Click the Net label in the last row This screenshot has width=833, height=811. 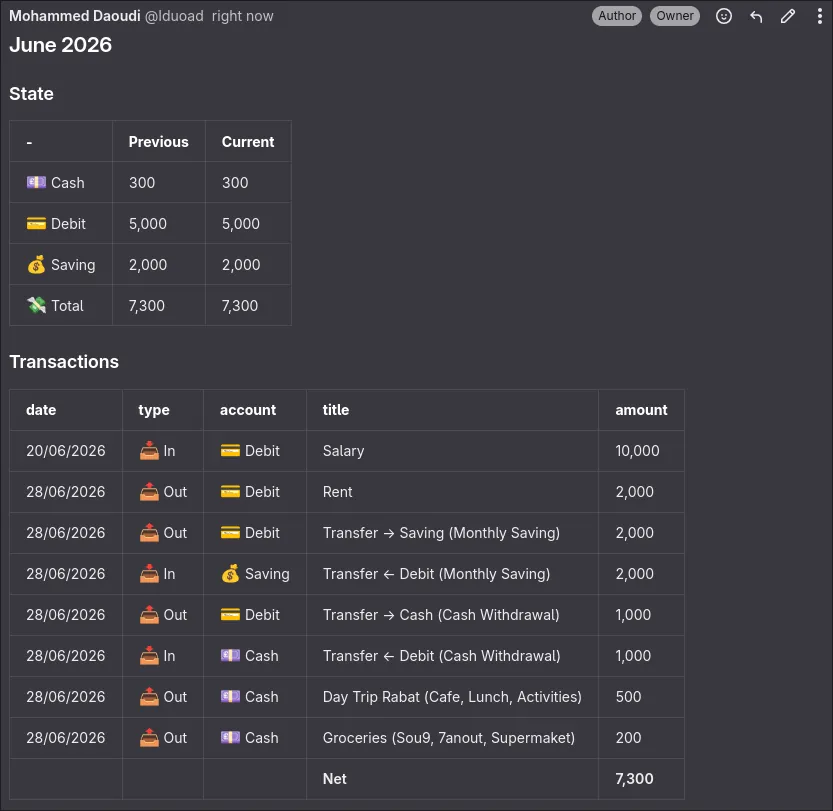[x=335, y=779]
